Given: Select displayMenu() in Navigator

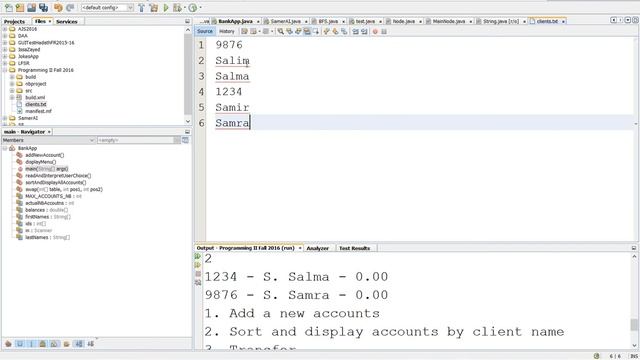Looking at the screenshot, I should (40, 162).
